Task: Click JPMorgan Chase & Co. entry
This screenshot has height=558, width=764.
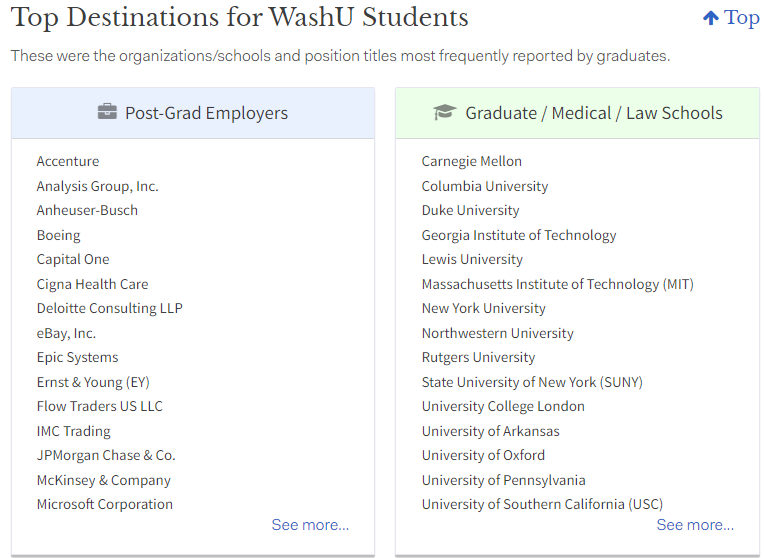Action: click(x=106, y=455)
